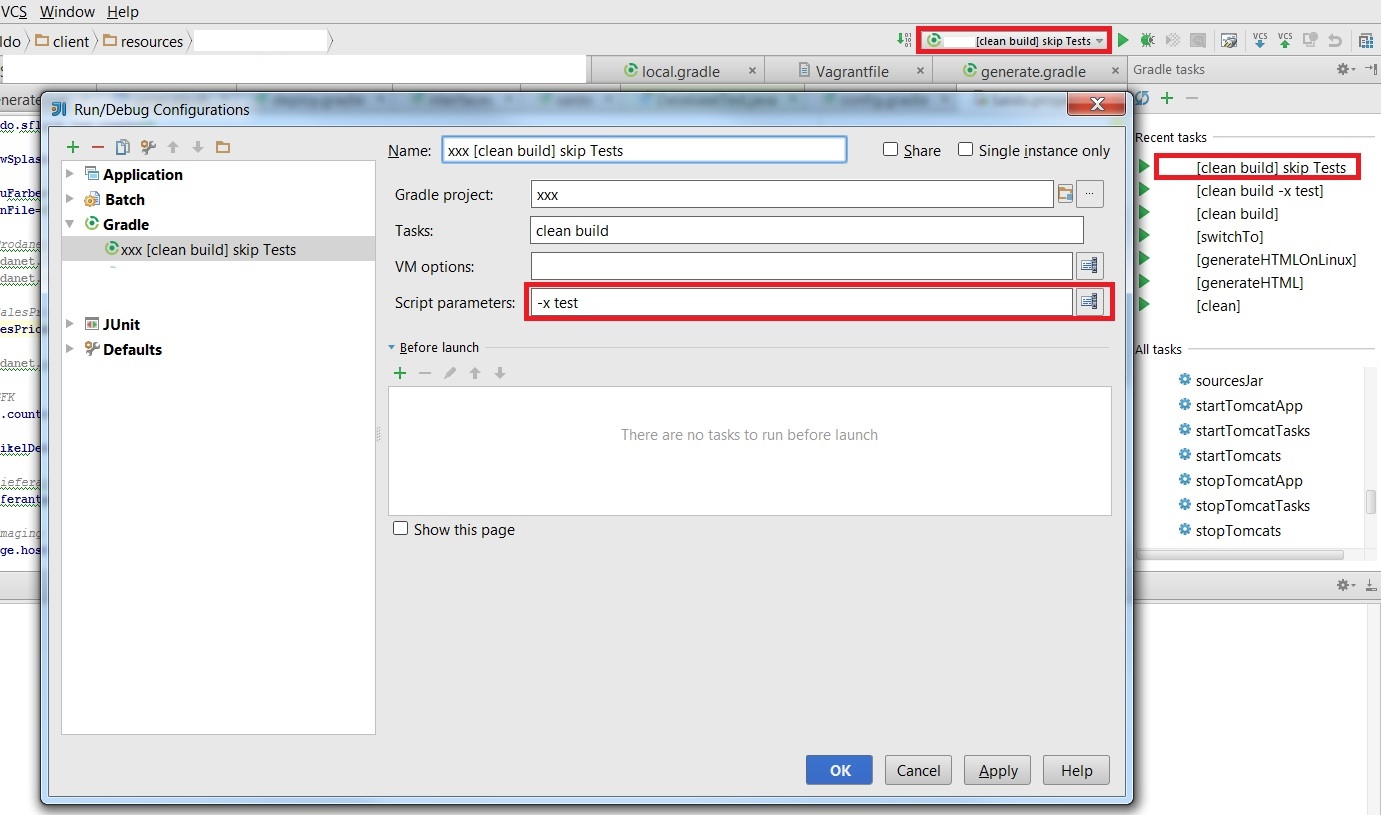This screenshot has width=1381, height=815.
Task: Click the Apply button
Action: coord(998,770)
